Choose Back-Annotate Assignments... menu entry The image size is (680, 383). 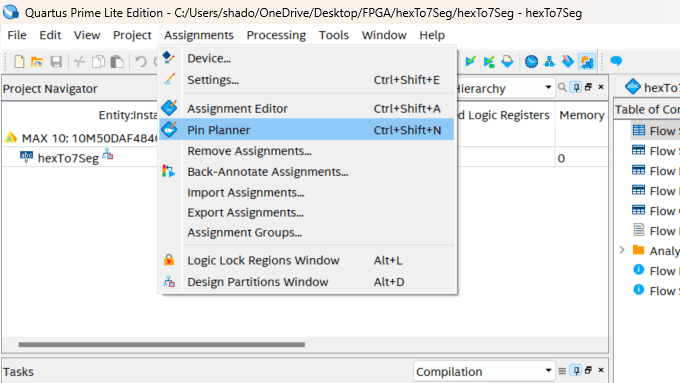[307, 172]
